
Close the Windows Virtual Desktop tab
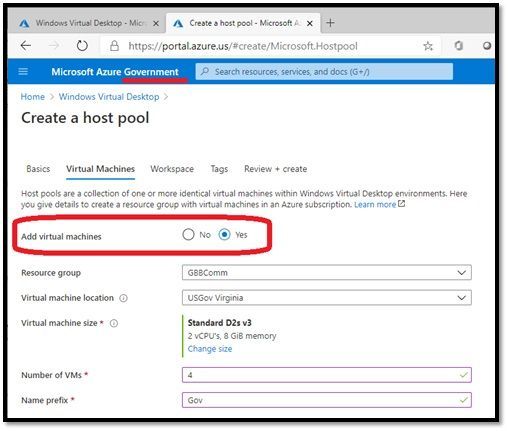tap(156, 23)
